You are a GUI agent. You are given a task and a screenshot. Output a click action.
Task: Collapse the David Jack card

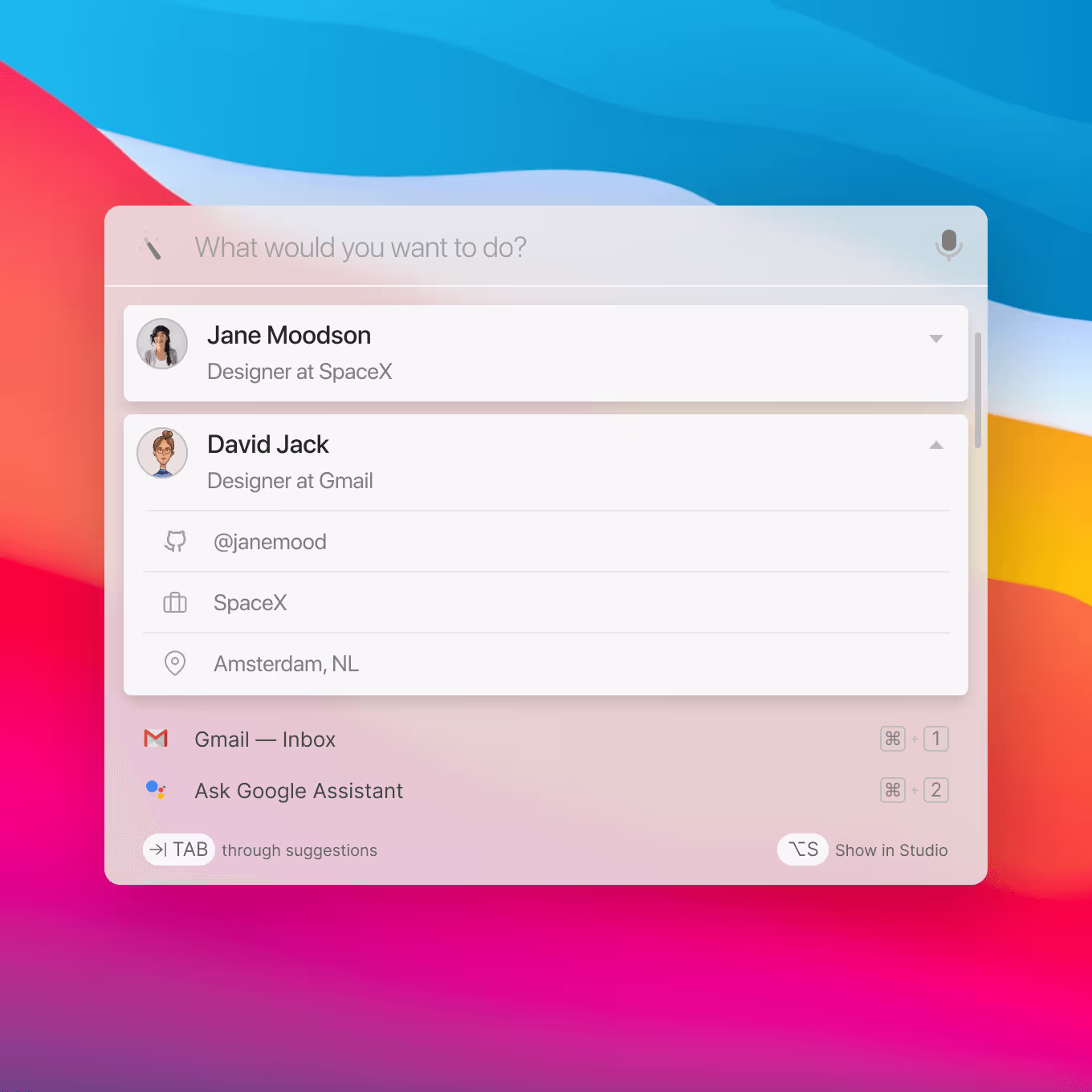(935, 445)
